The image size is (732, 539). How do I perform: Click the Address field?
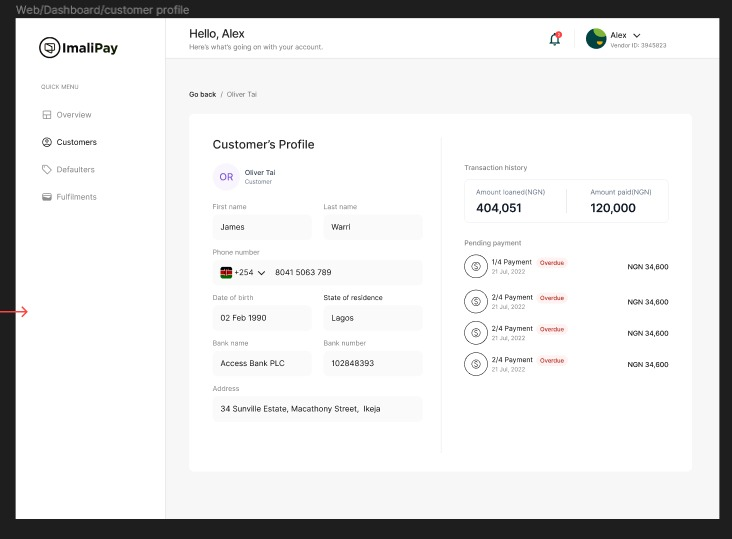click(317, 409)
